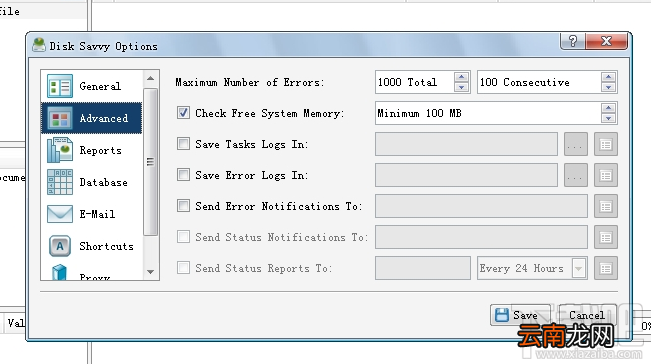Open the Shortcuts options category
Viewport: 651px width, 364px height.
click(91, 246)
